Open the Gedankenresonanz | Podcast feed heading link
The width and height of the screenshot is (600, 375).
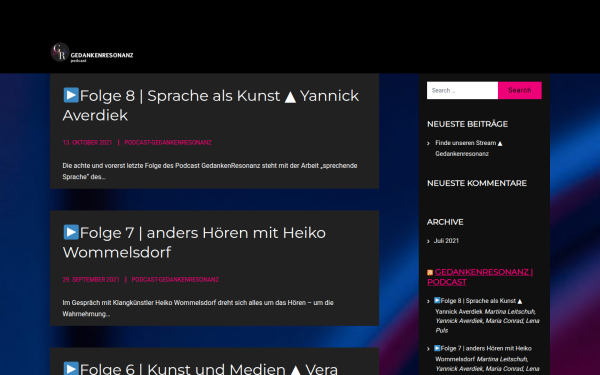[480, 277]
